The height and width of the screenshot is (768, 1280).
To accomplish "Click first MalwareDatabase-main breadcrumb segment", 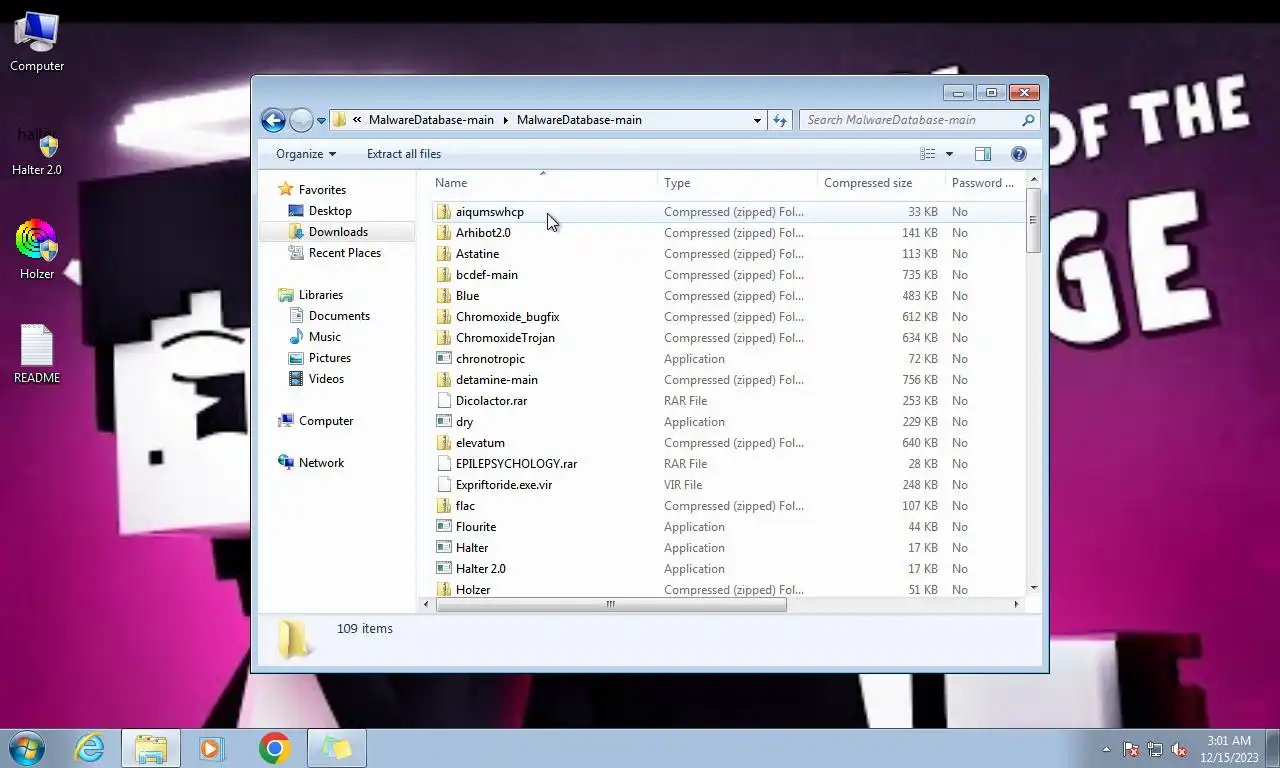I will coord(431,120).
